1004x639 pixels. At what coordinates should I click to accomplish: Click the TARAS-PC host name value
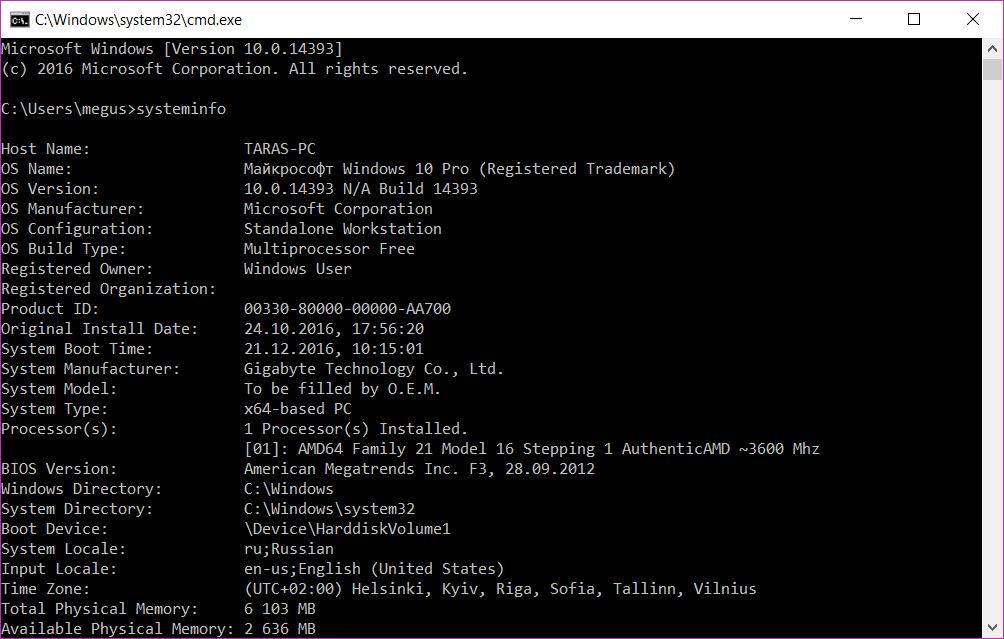(x=279, y=149)
